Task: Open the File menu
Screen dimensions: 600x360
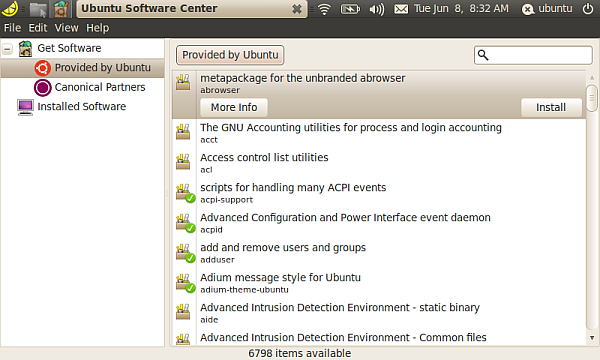Action: point(12,28)
